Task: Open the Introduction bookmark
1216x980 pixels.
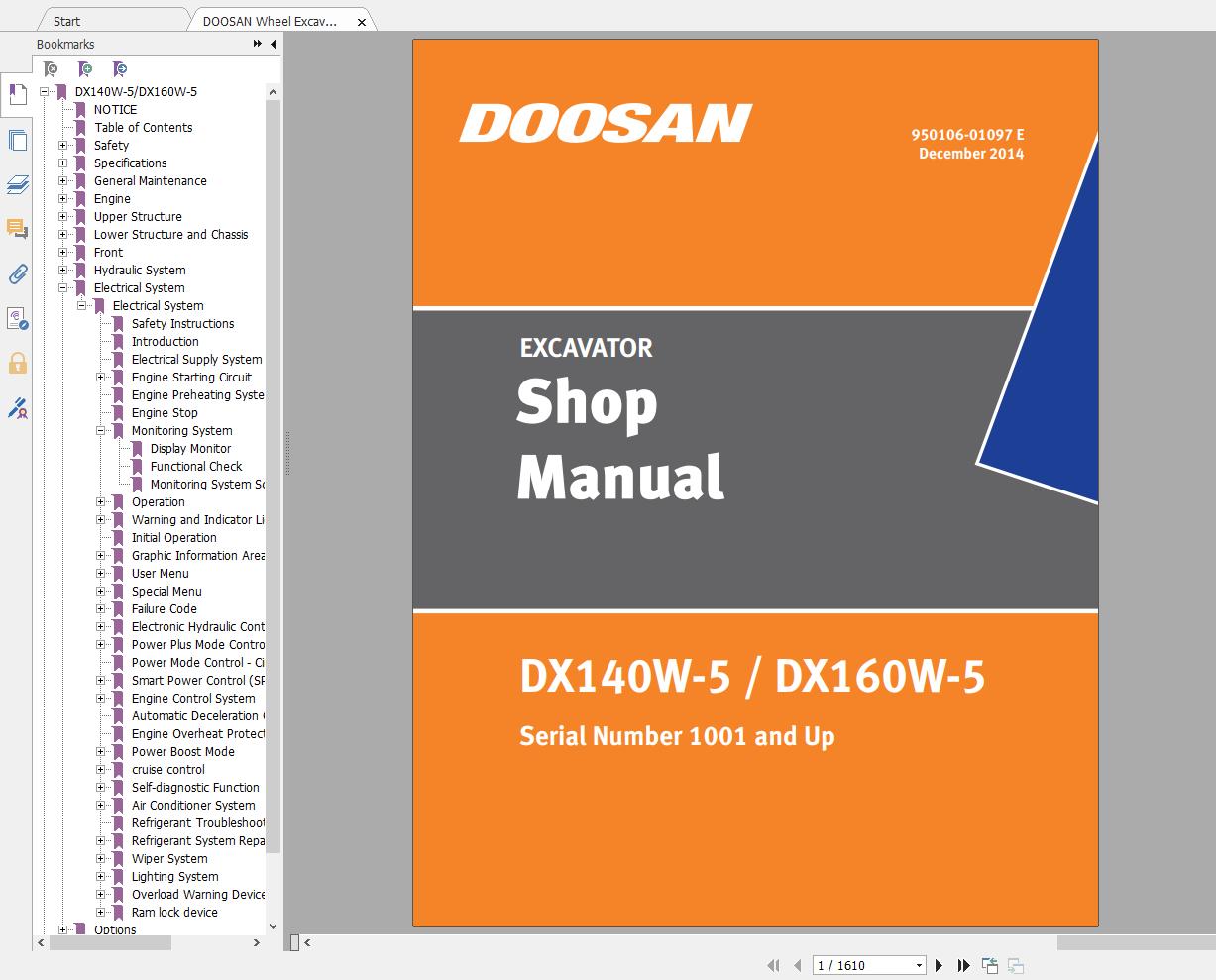Action: coord(165,341)
